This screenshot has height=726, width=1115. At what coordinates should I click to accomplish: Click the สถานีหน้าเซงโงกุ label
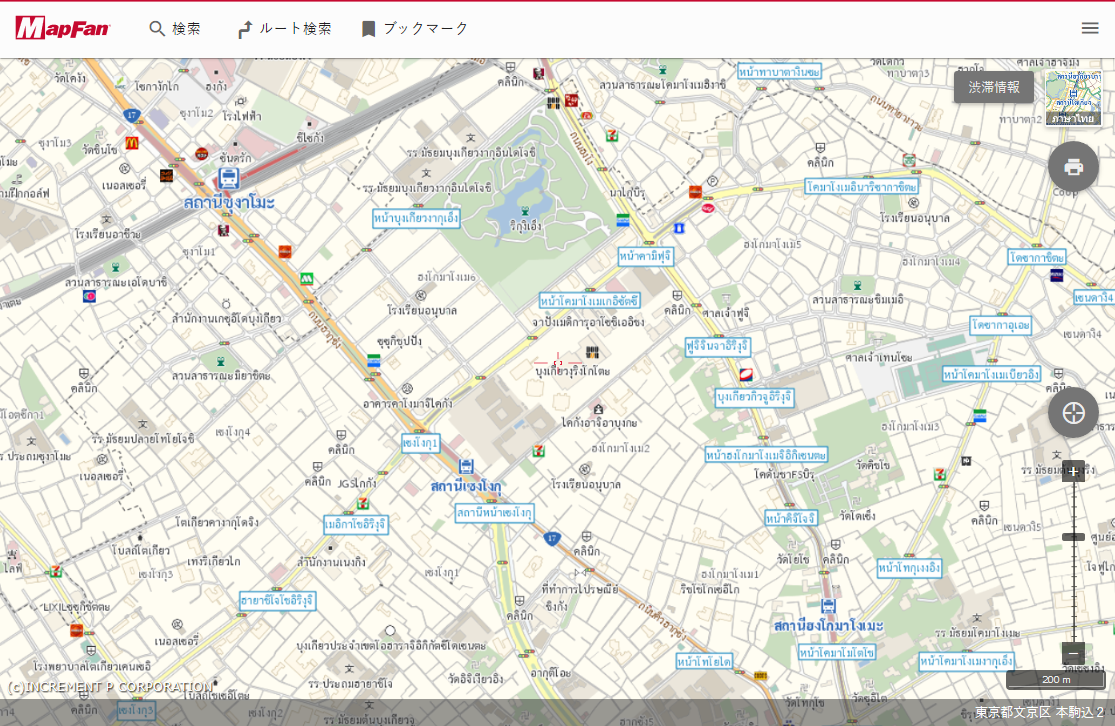(x=494, y=513)
